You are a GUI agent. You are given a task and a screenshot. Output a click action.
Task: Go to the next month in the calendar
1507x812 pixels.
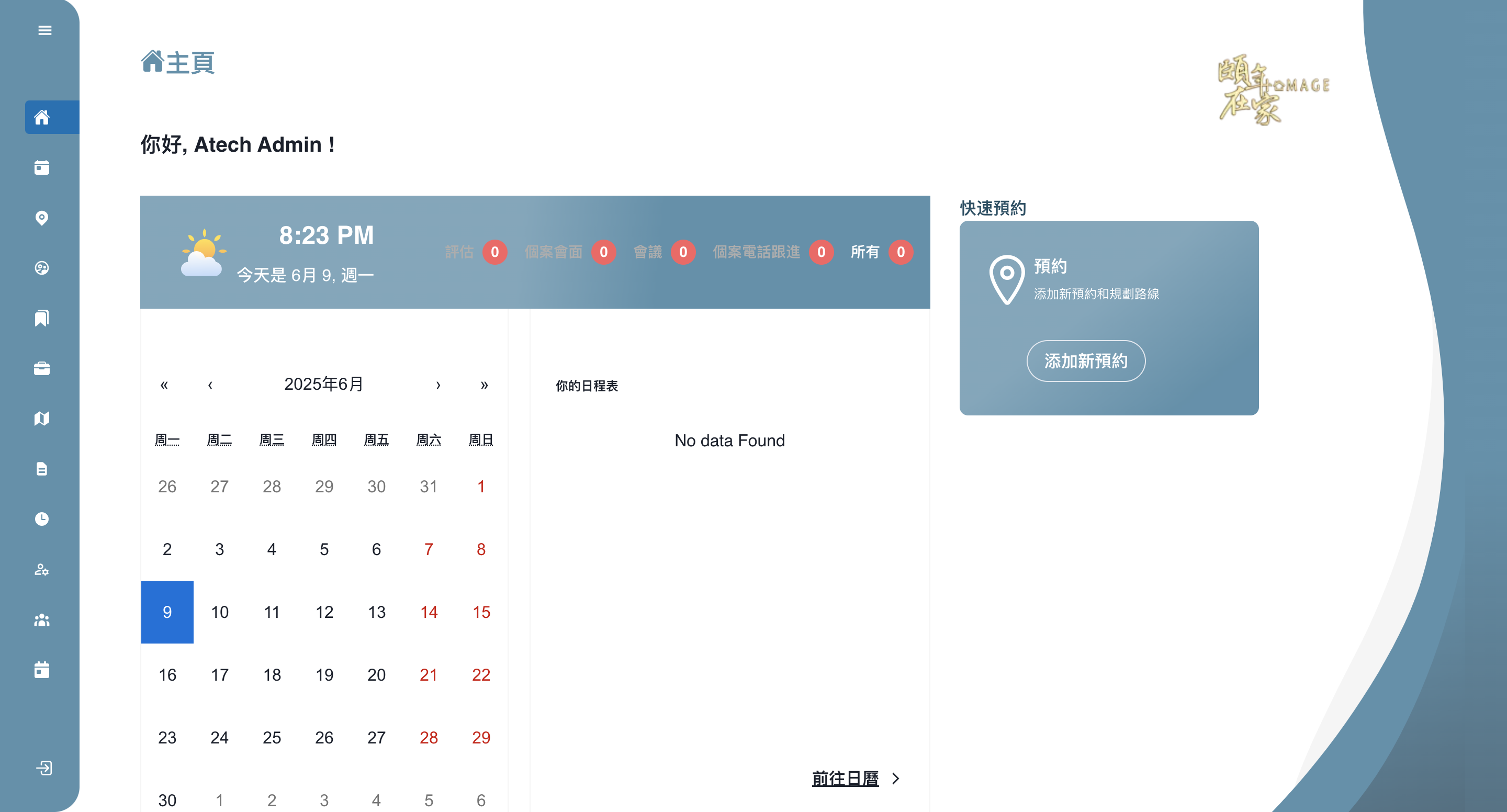point(437,385)
